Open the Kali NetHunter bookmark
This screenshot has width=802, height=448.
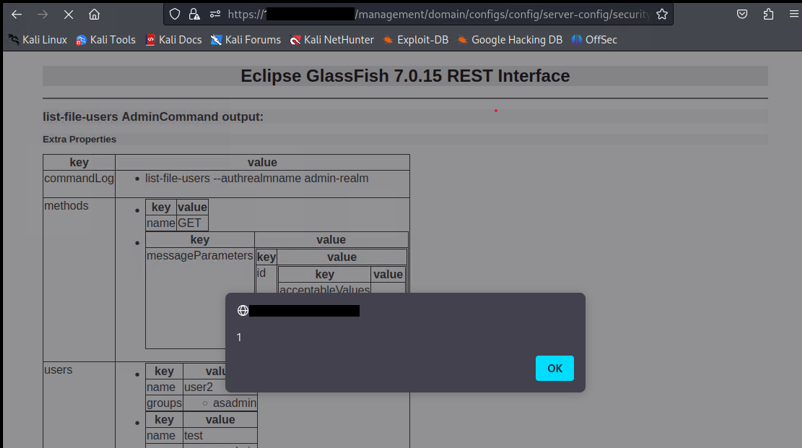pos(332,40)
